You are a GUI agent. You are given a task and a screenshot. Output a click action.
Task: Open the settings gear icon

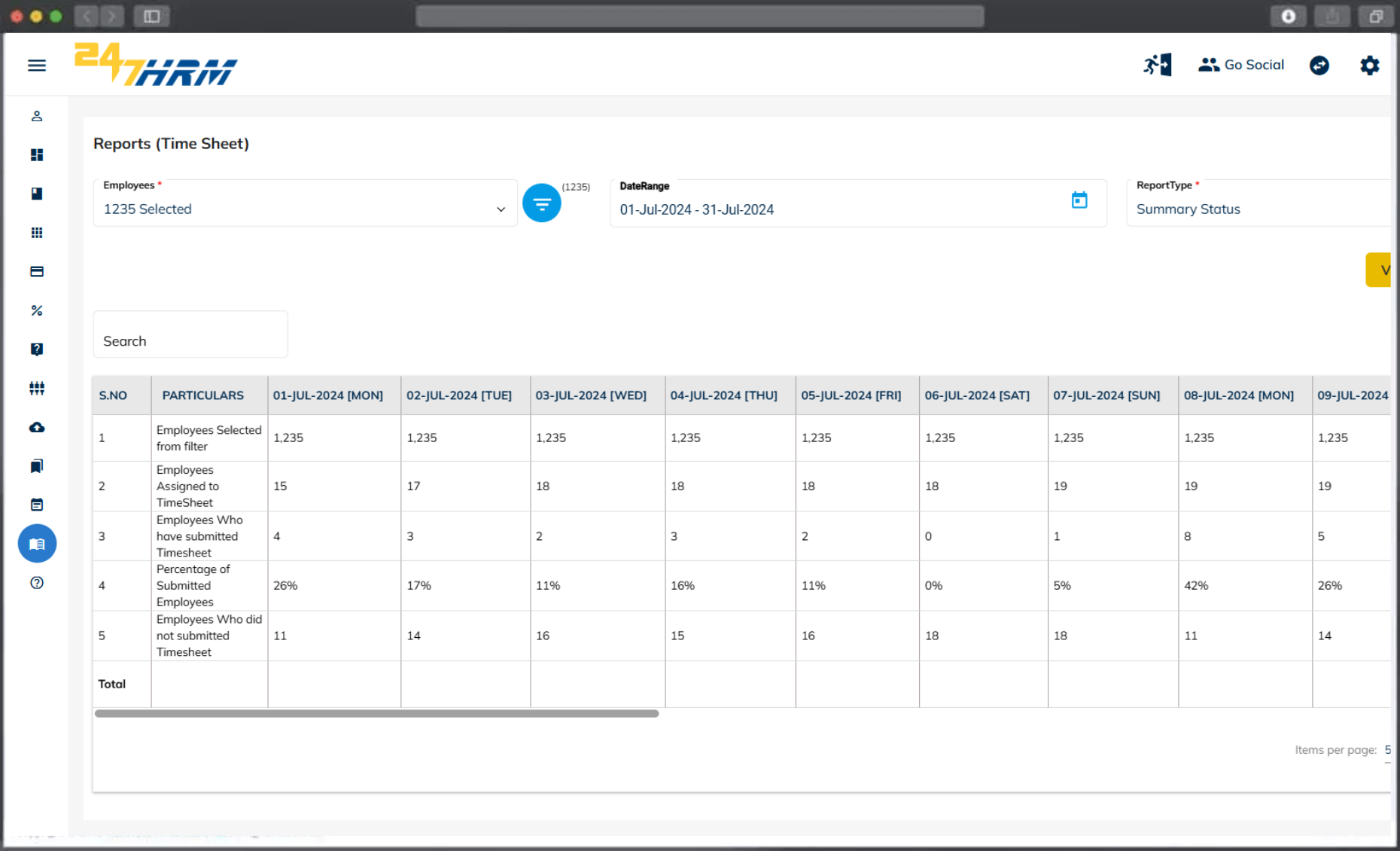[1370, 66]
